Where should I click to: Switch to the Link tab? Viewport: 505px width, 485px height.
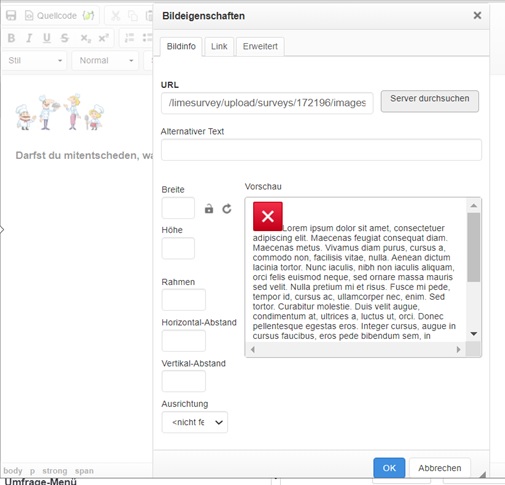point(219,46)
